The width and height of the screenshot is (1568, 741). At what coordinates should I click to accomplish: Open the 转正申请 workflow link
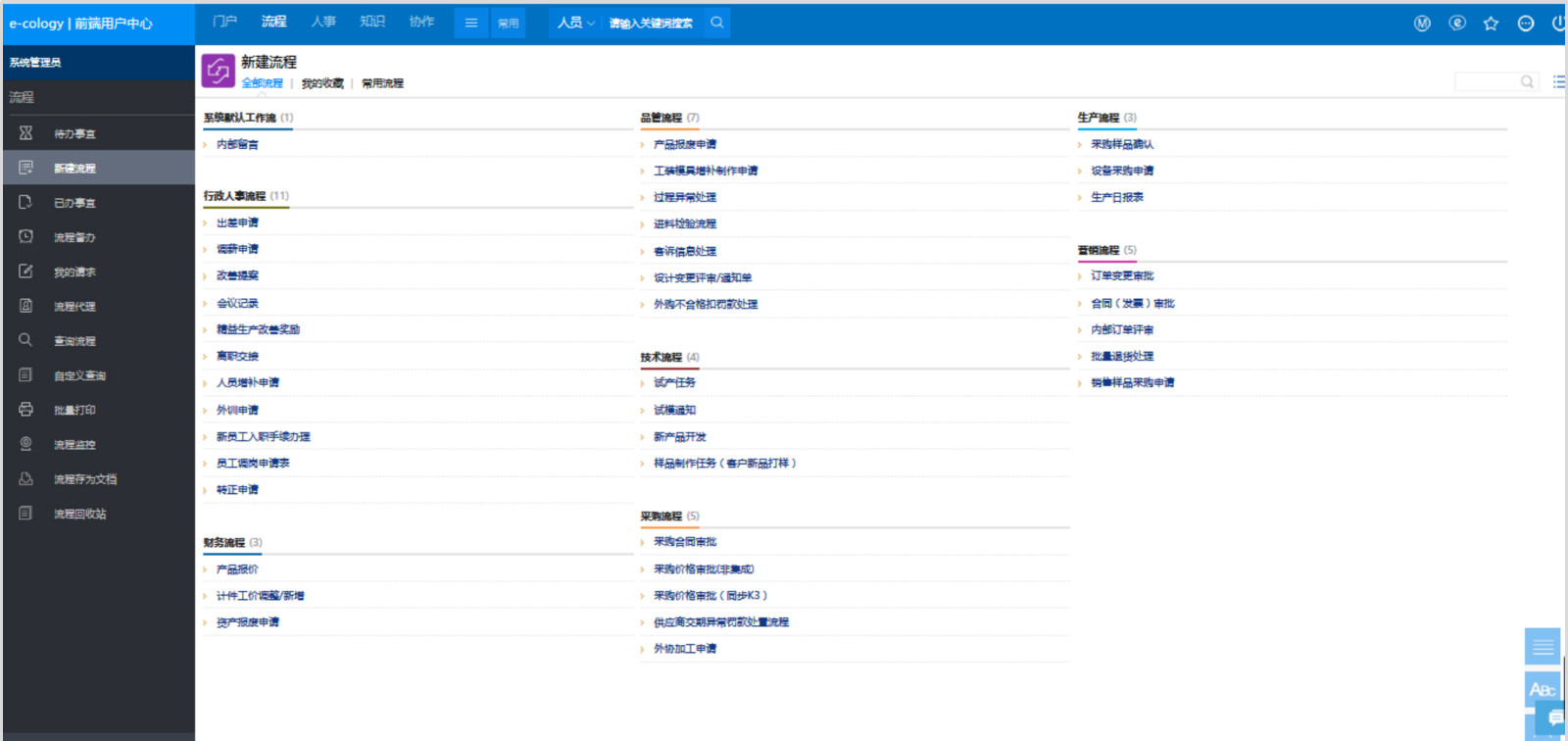pyautogui.click(x=238, y=490)
